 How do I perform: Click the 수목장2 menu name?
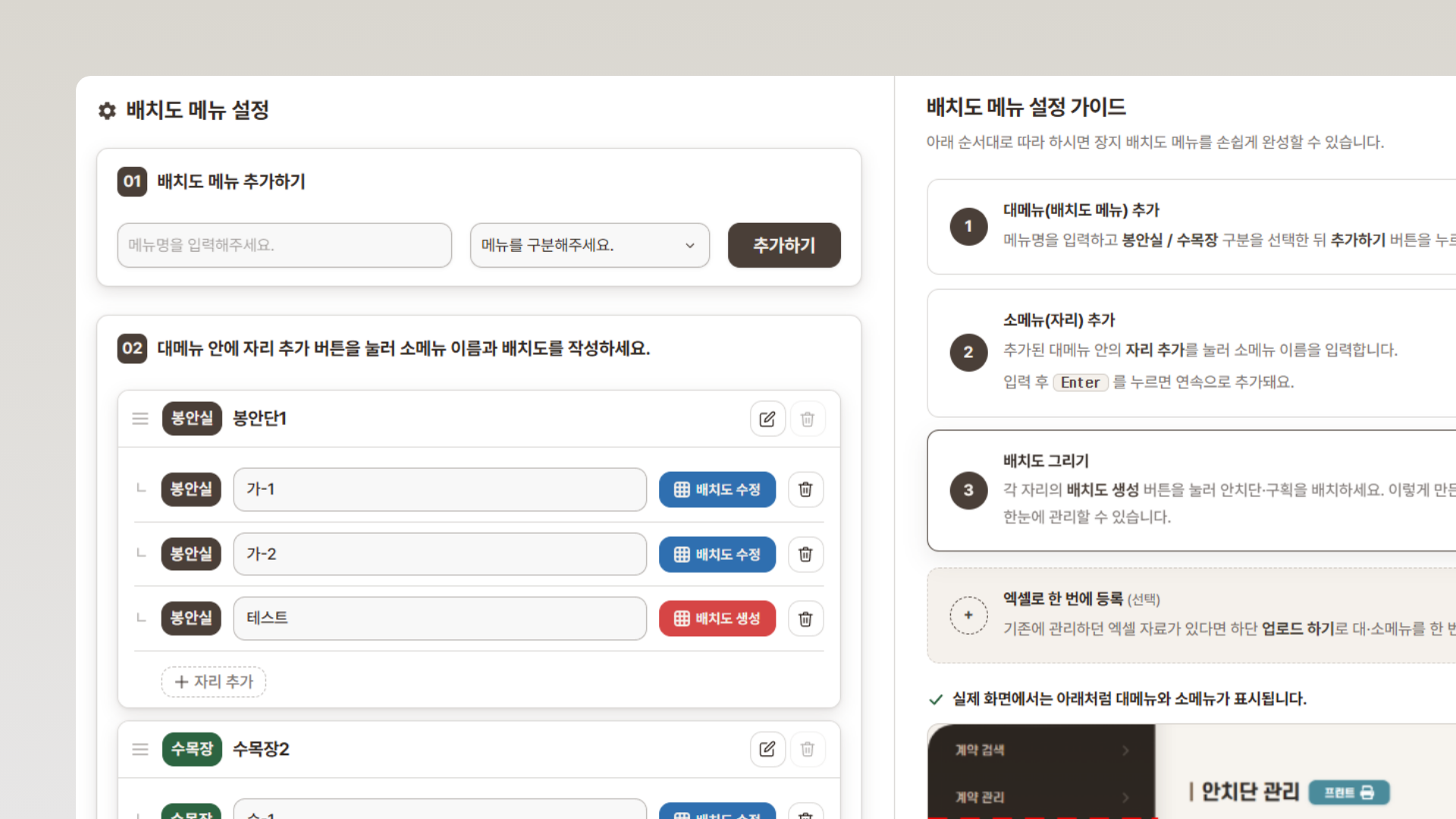pos(261,749)
